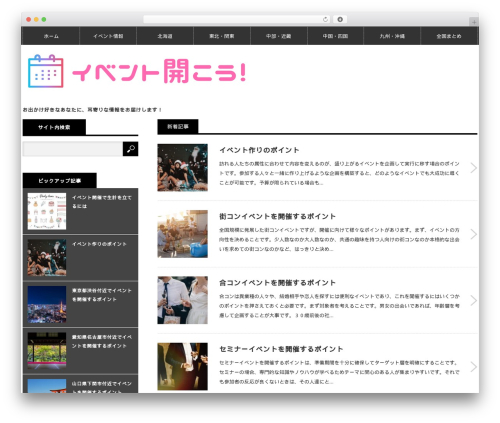
Task: Open pickup link イベント作りのポイント in sidebar
Action: 99,244
